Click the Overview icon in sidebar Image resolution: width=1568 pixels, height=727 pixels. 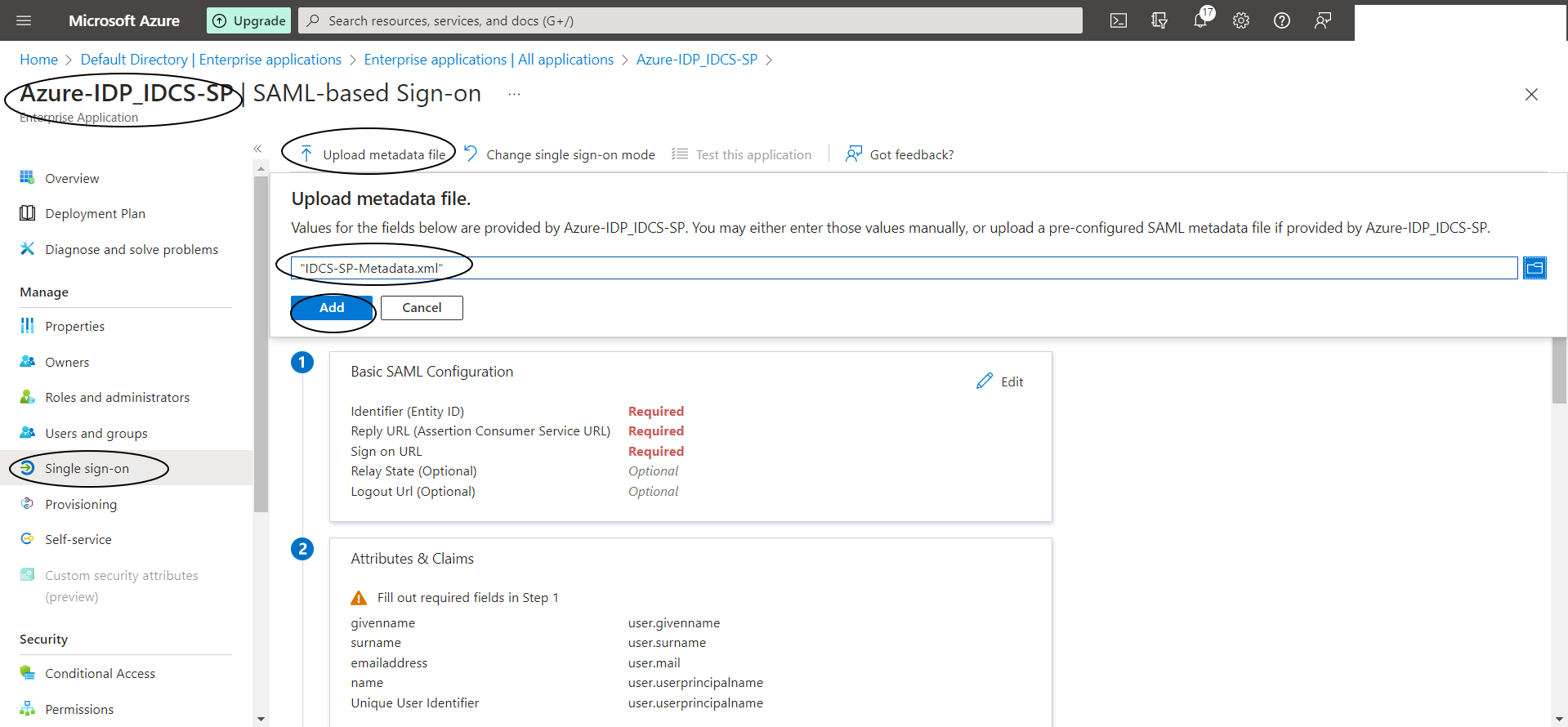[x=27, y=178]
